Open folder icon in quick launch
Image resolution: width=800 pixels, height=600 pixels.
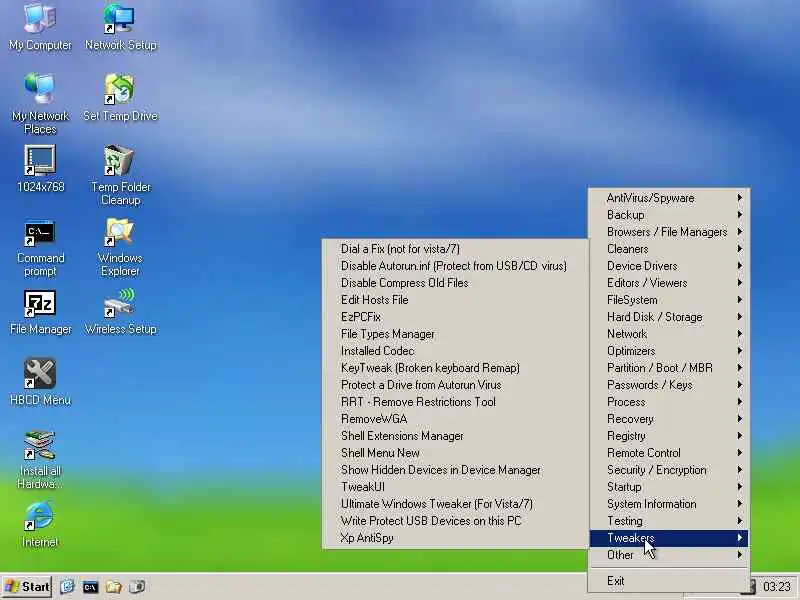(x=113, y=587)
